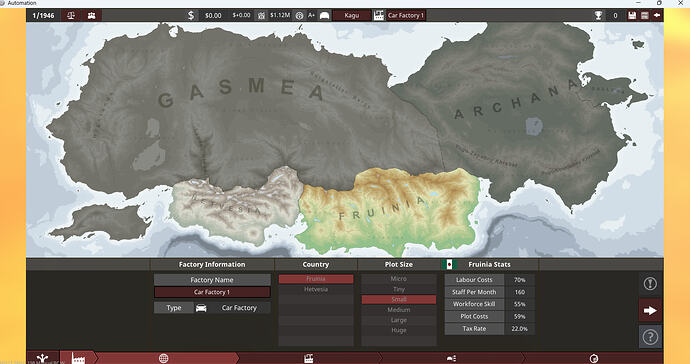
Task: Open the factory building step tab
Action: pyautogui.click(x=308, y=358)
